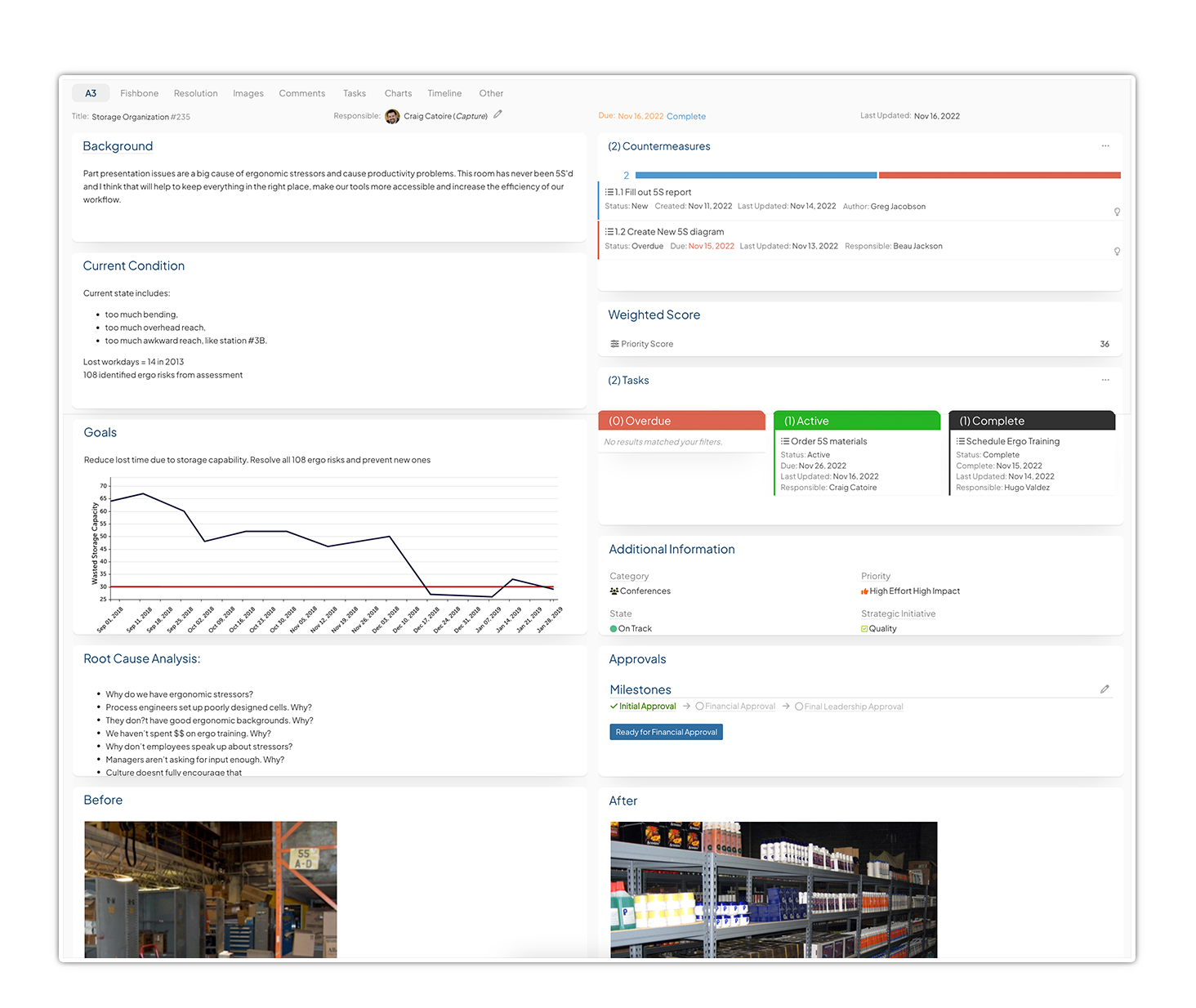Open the Timeline tab

(x=444, y=93)
